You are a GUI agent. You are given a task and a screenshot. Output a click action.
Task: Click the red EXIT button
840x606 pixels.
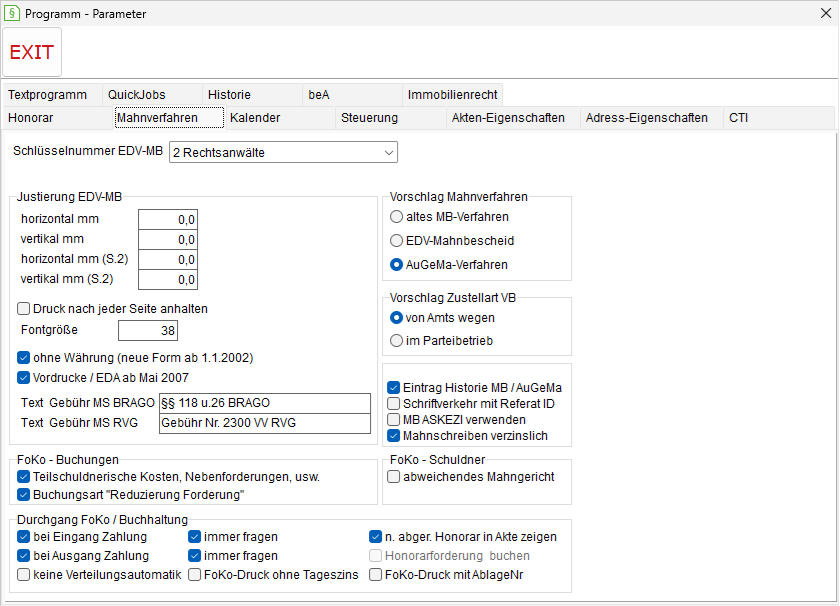coord(32,52)
